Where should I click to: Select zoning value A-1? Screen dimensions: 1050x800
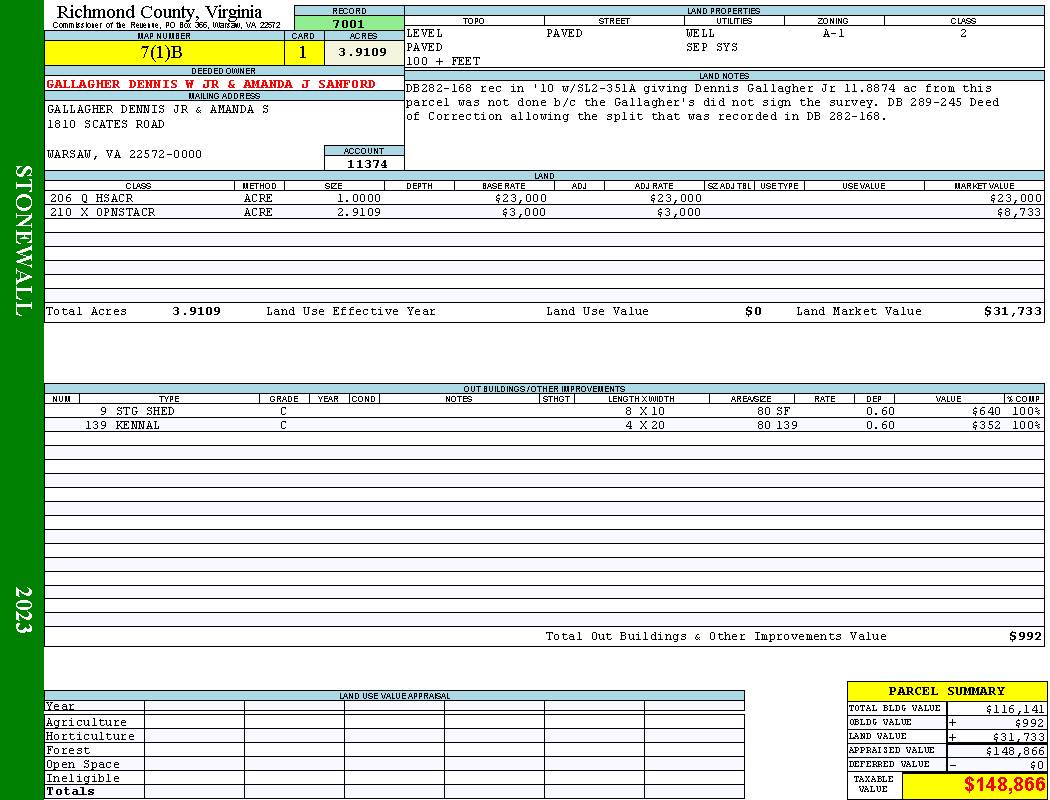tap(834, 33)
